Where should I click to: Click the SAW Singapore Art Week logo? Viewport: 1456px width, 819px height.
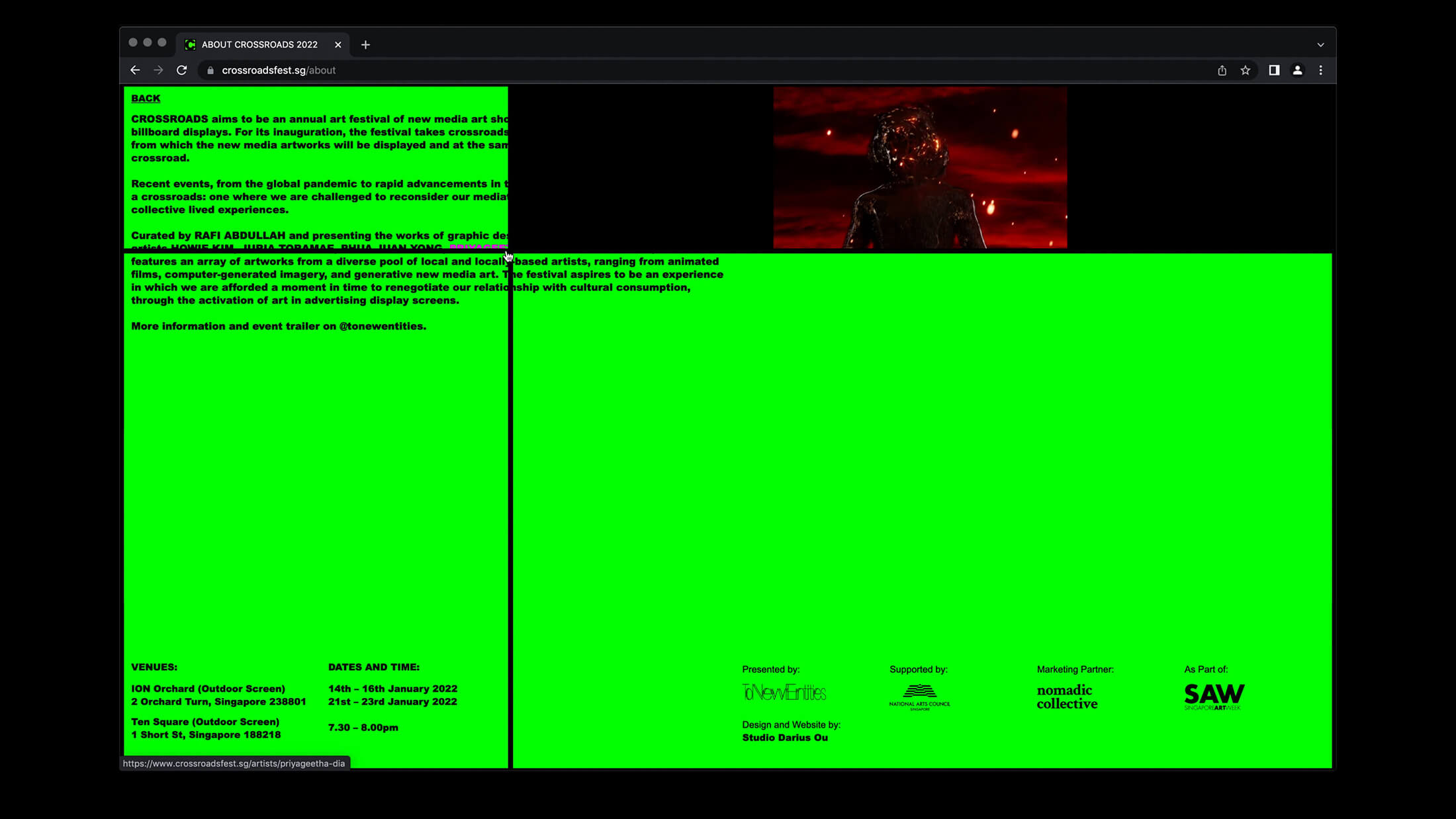pos(1214,697)
